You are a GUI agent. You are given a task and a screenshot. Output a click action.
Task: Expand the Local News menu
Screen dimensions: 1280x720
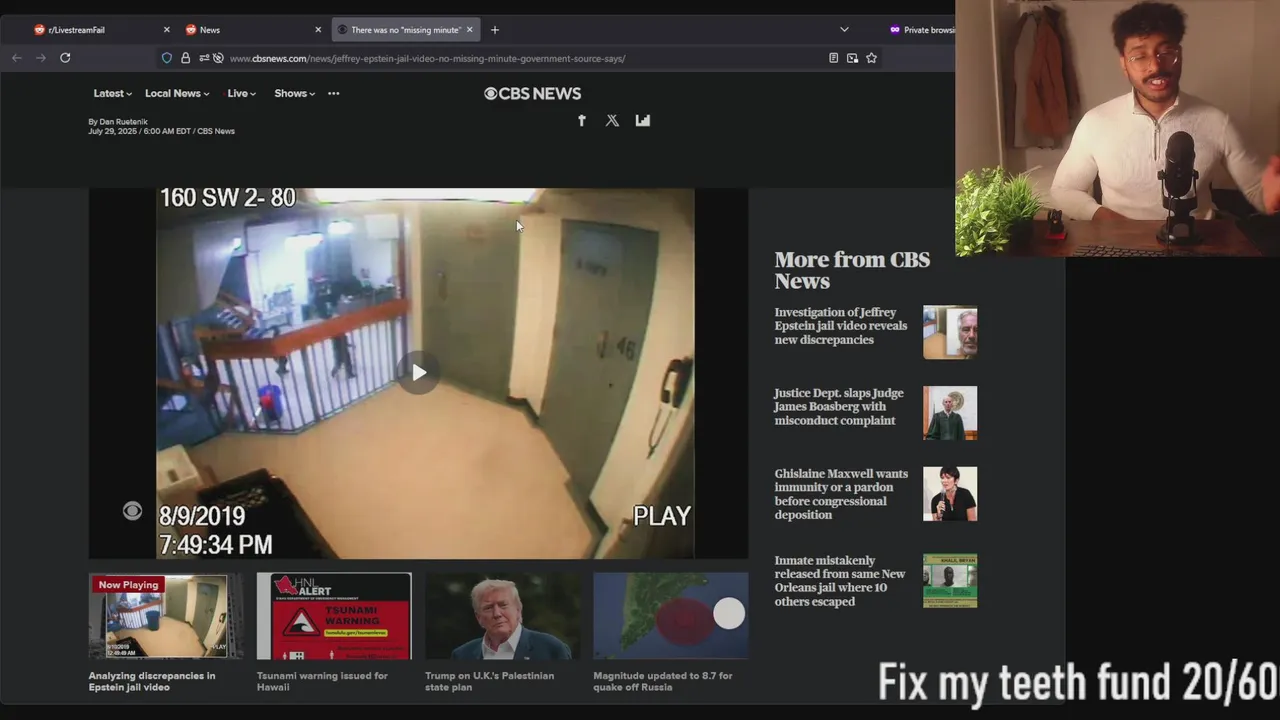point(177,93)
